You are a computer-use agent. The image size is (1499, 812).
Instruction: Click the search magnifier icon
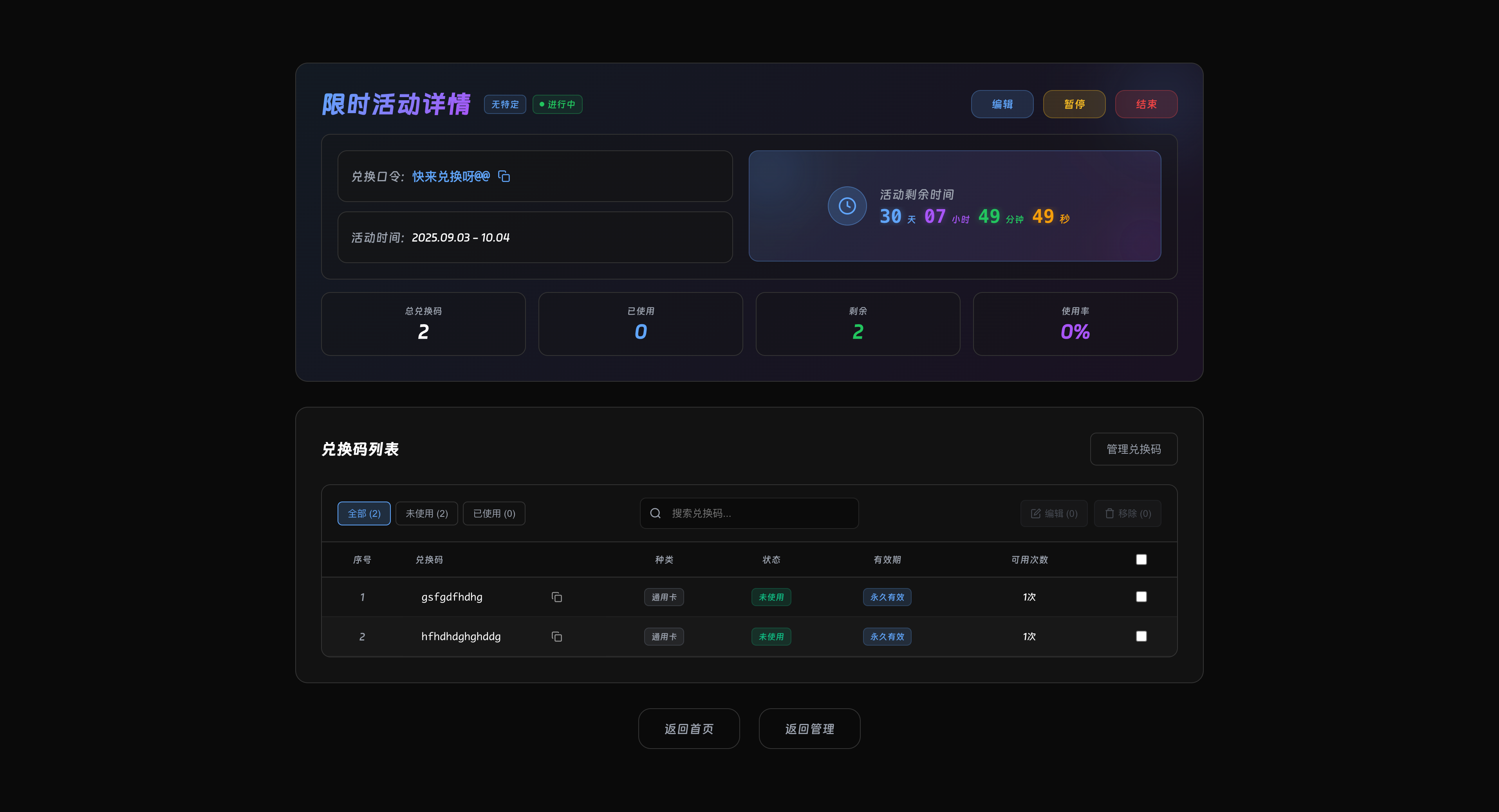(655, 513)
